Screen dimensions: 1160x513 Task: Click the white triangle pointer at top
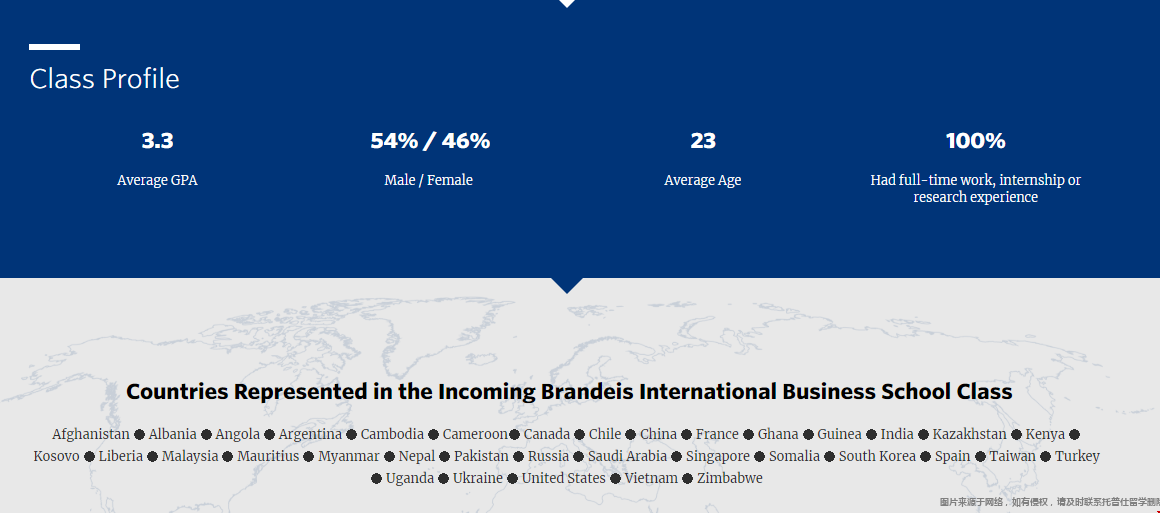point(567,3)
